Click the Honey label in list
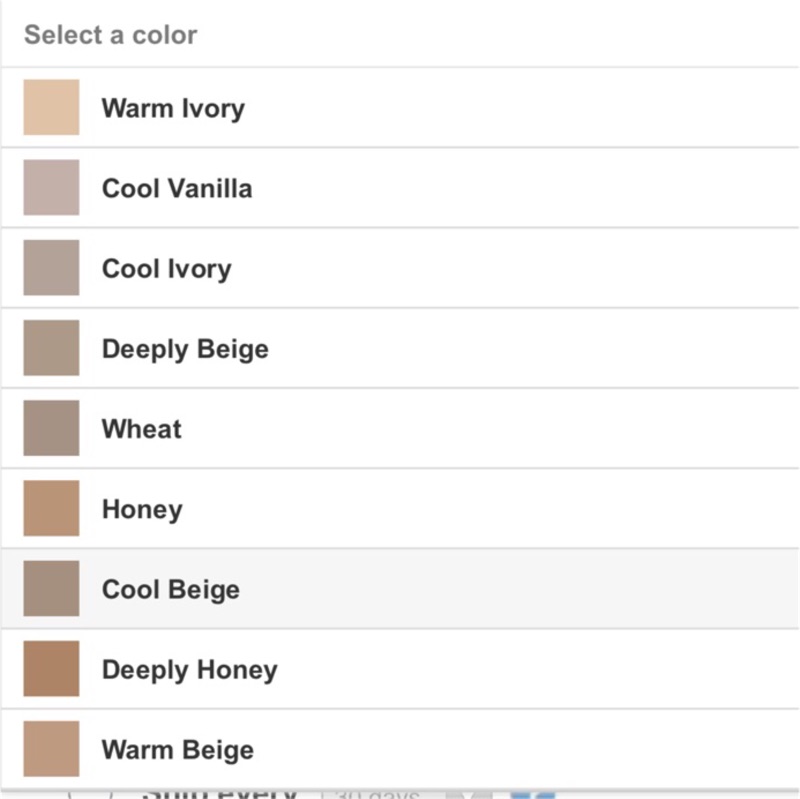Viewport: 800px width, 799px height. [x=142, y=509]
